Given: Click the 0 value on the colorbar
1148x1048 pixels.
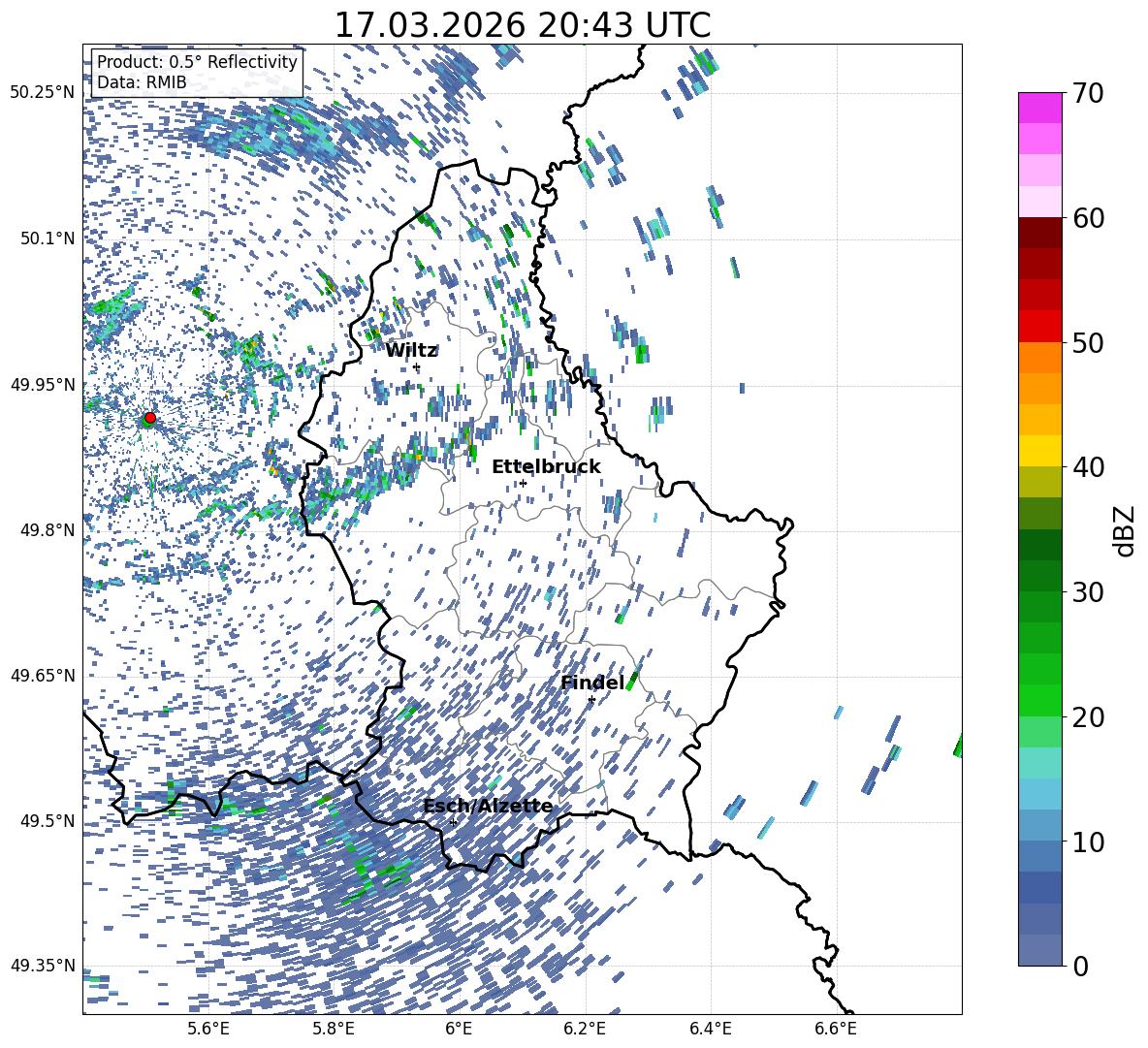Looking at the screenshot, I should click(1079, 966).
